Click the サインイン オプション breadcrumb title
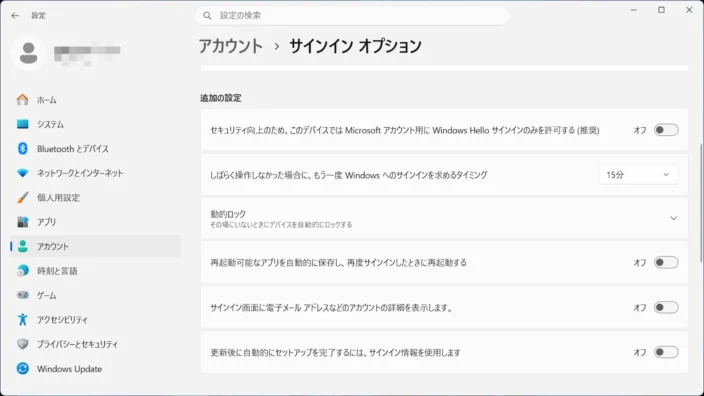This screenshot has height=396, width=704. click(355, 46)
